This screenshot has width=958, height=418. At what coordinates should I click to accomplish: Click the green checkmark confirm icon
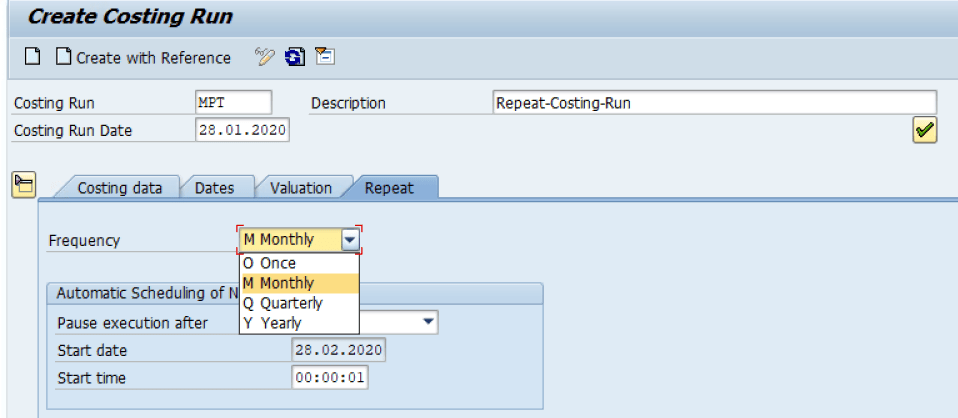[924, 130]
